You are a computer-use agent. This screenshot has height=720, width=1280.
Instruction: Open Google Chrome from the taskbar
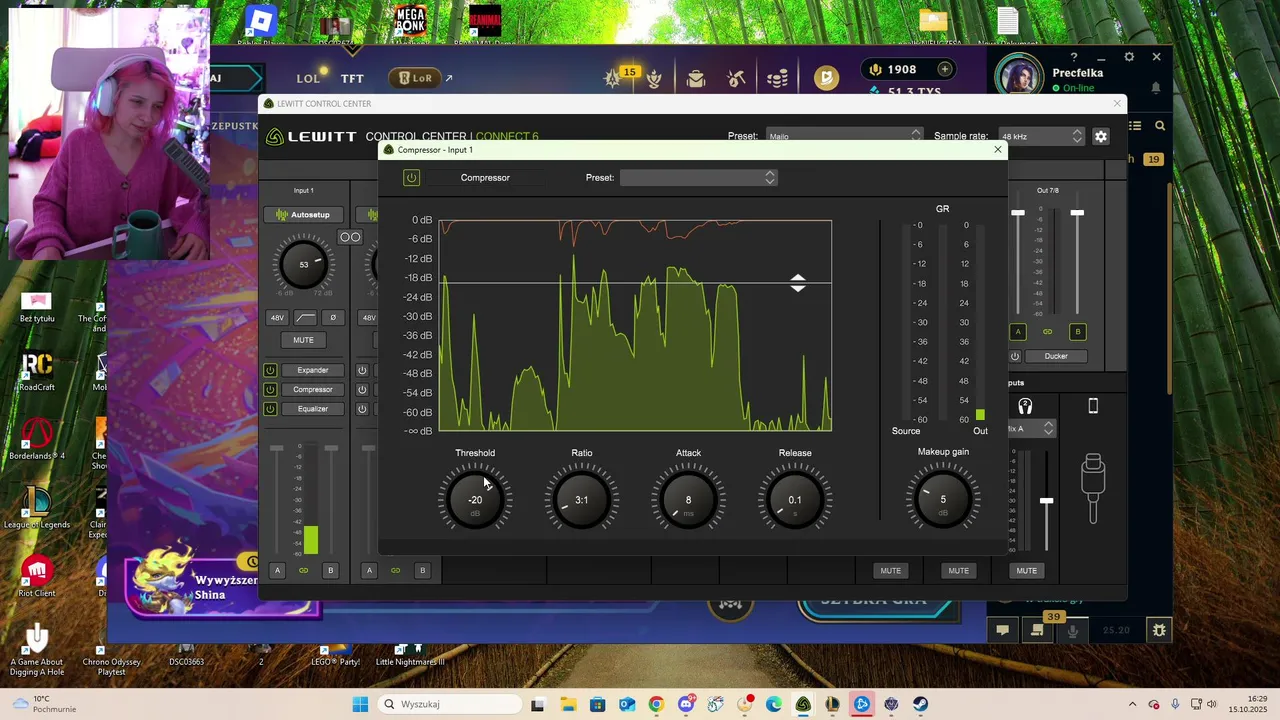click(656, 704)
